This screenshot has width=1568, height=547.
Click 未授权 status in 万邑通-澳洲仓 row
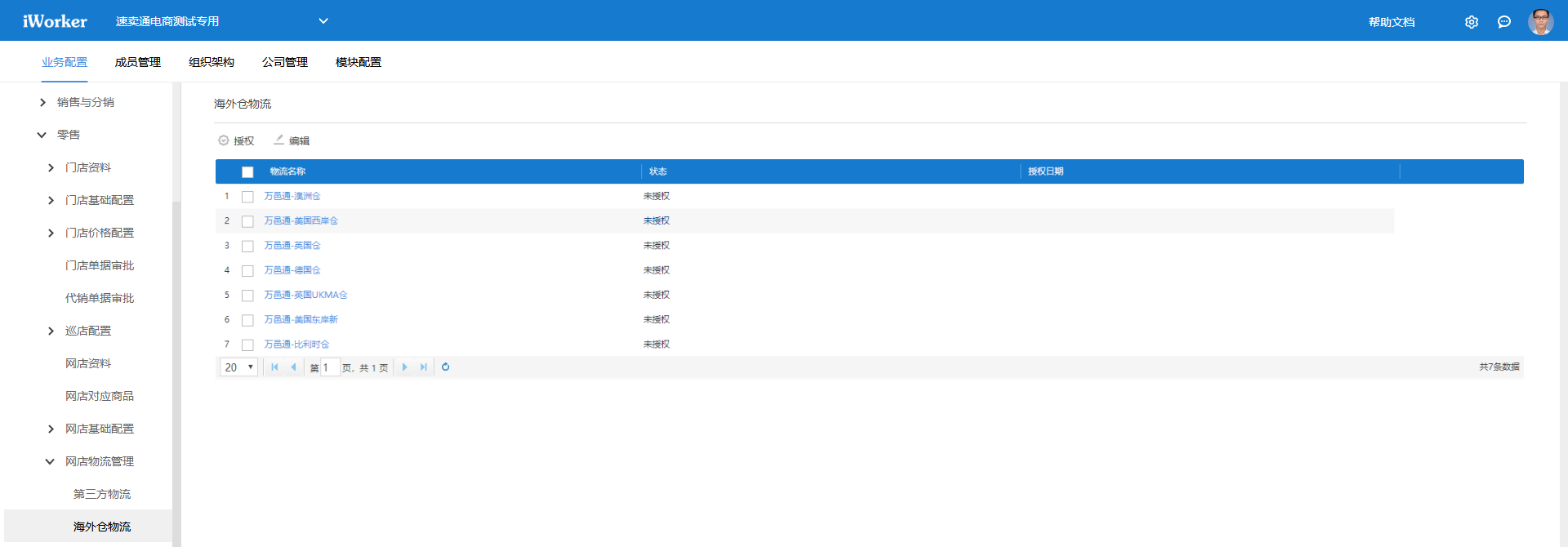point(657,196)
